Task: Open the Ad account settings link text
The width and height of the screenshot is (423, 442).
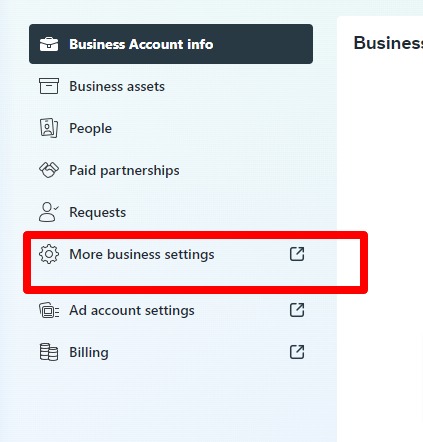Action: point(132,310)
